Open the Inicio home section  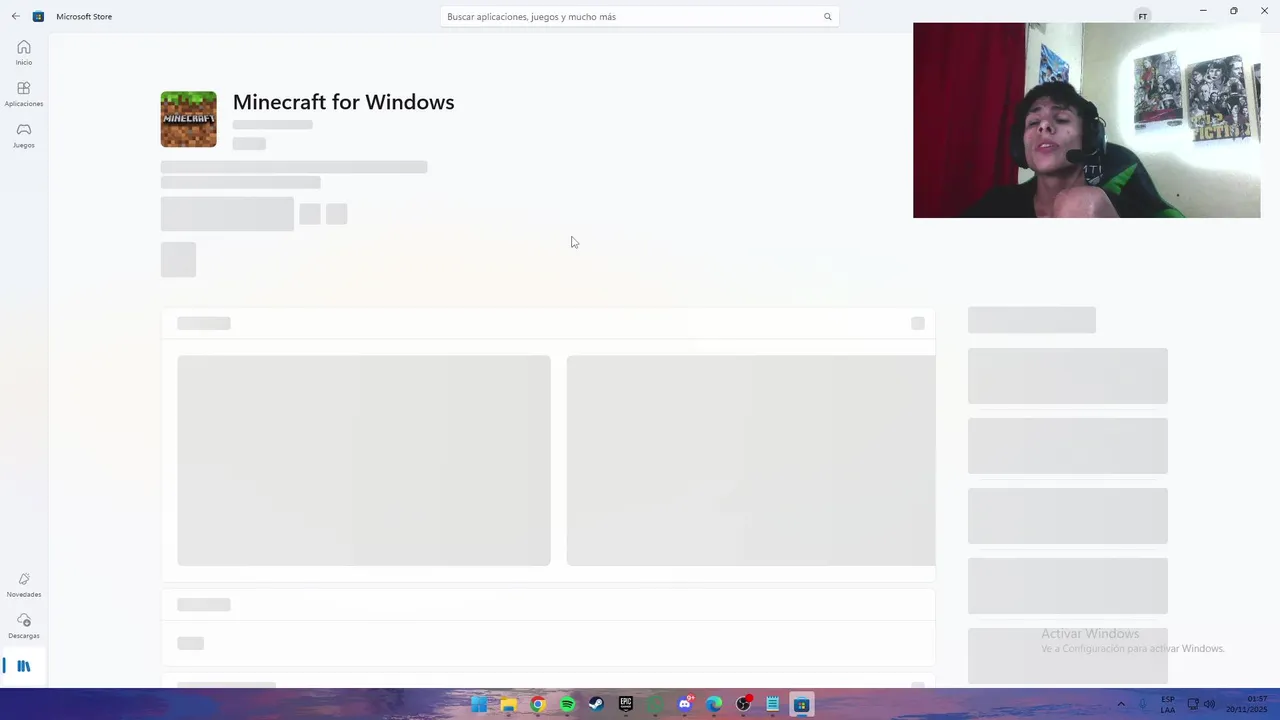click(x=24, y=53)
